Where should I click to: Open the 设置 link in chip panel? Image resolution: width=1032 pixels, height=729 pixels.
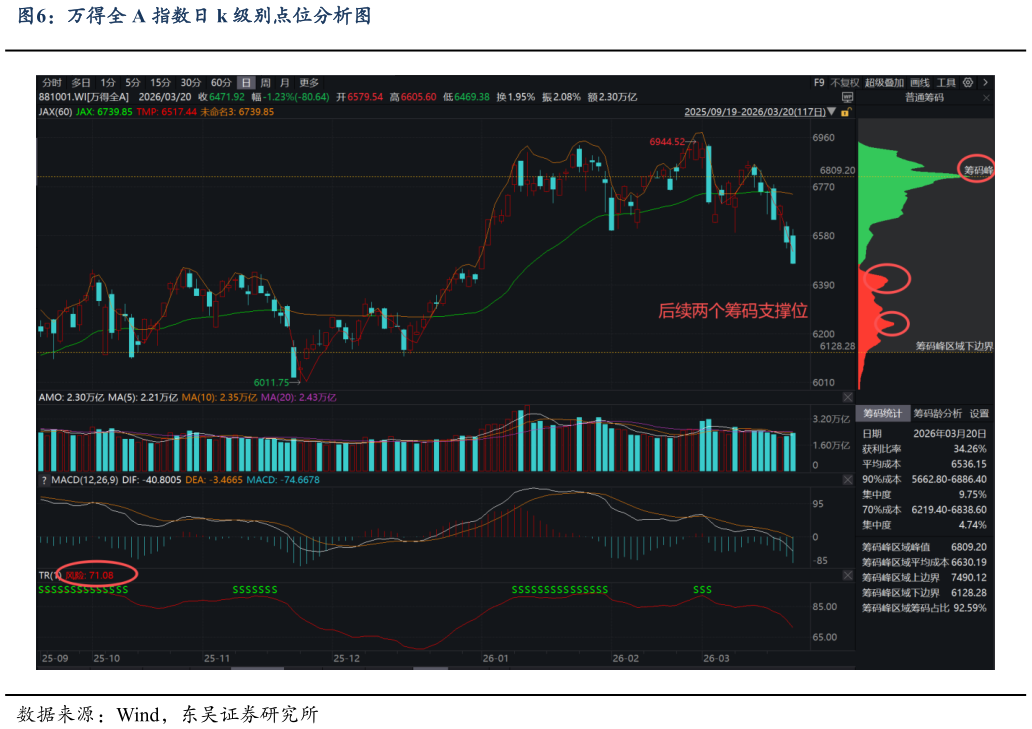pyautogui.click(x=979, y=413)
